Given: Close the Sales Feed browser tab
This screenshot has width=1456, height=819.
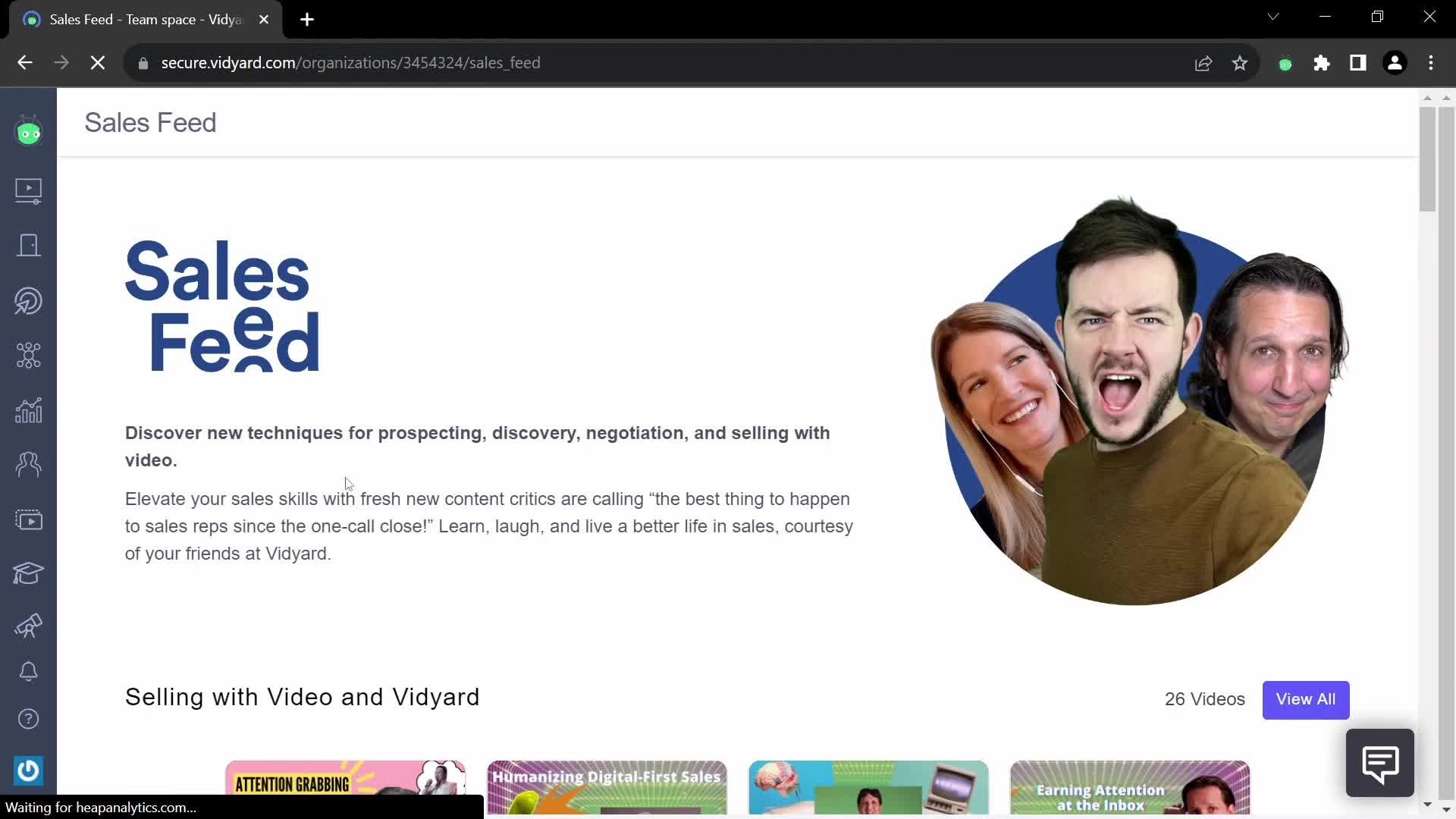Looking at the screenshot, I should pyautogui.click(x=264, y=20).
